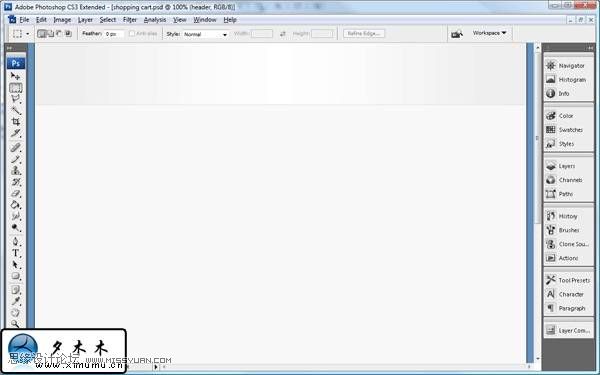Open the Character panel
The image size is (600, 375).
tap(569, 294)
